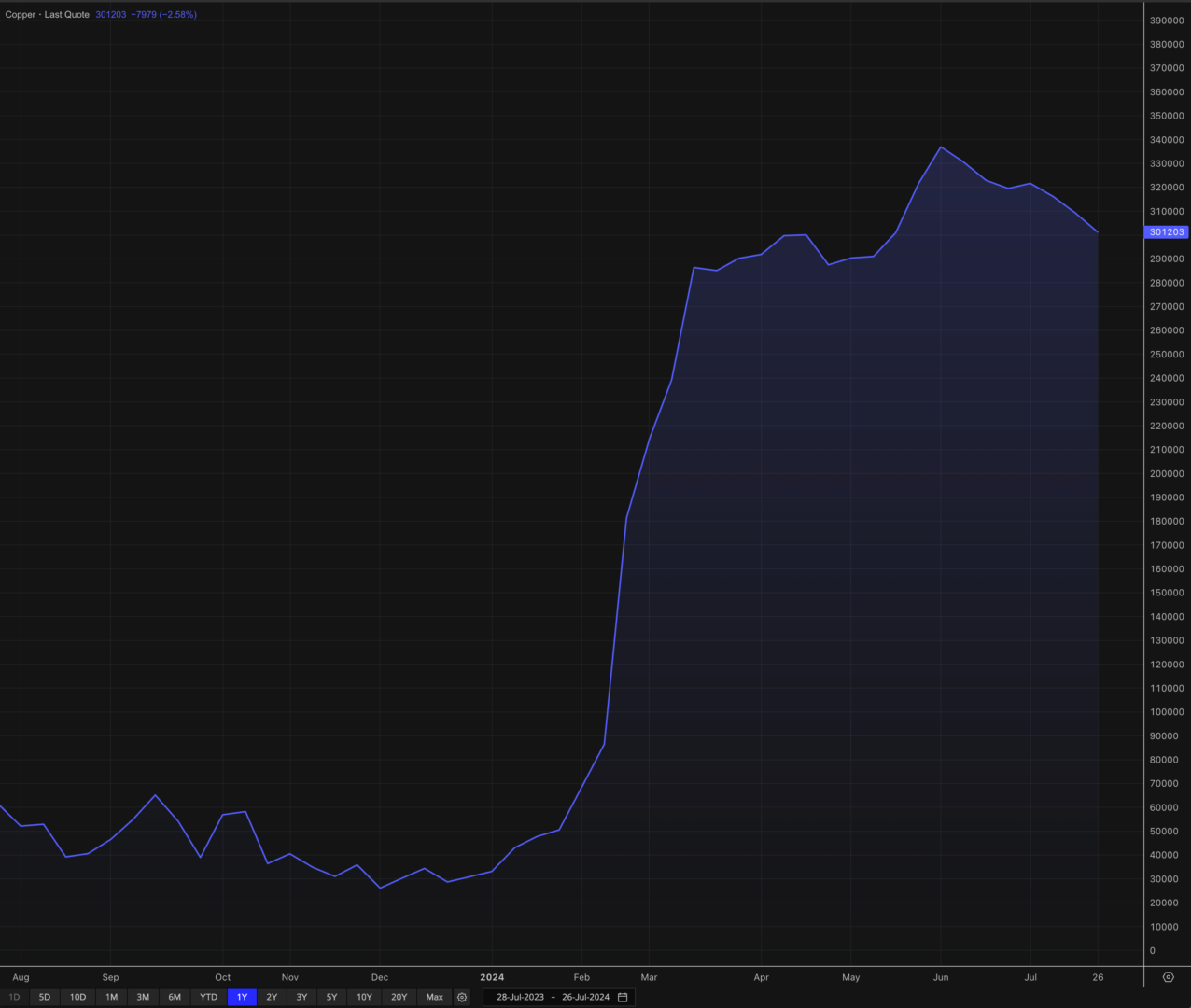Click the Feb label on time axis
Screen dimensions: 1191x1008
[581, 977]
